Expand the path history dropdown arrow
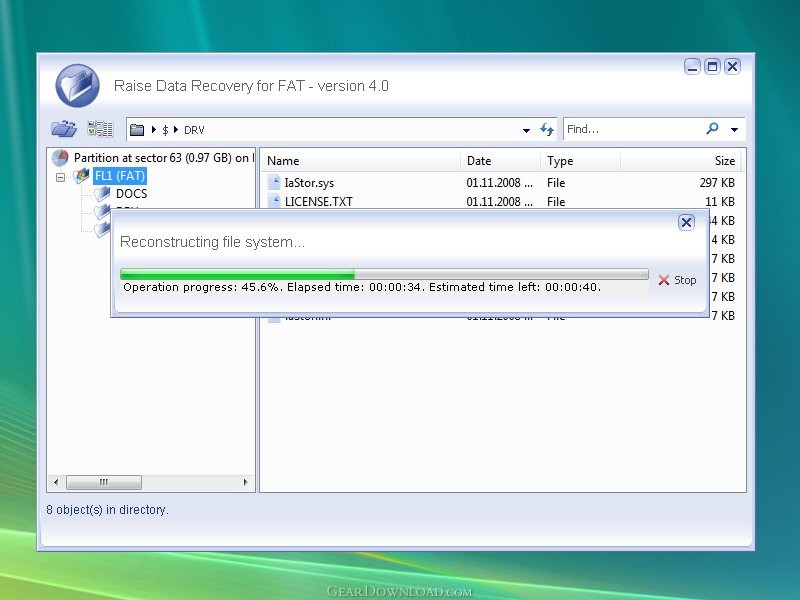800x600 pixels. 526,131
